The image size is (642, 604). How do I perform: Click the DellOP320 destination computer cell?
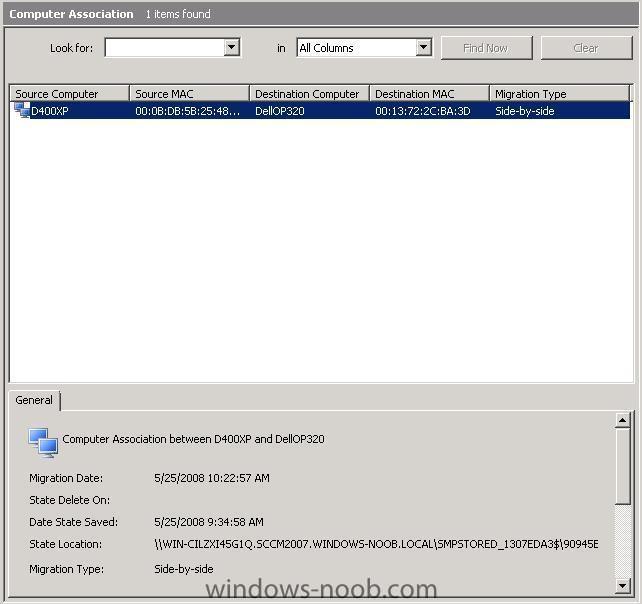pyautogui.click(x=280, y=111)
